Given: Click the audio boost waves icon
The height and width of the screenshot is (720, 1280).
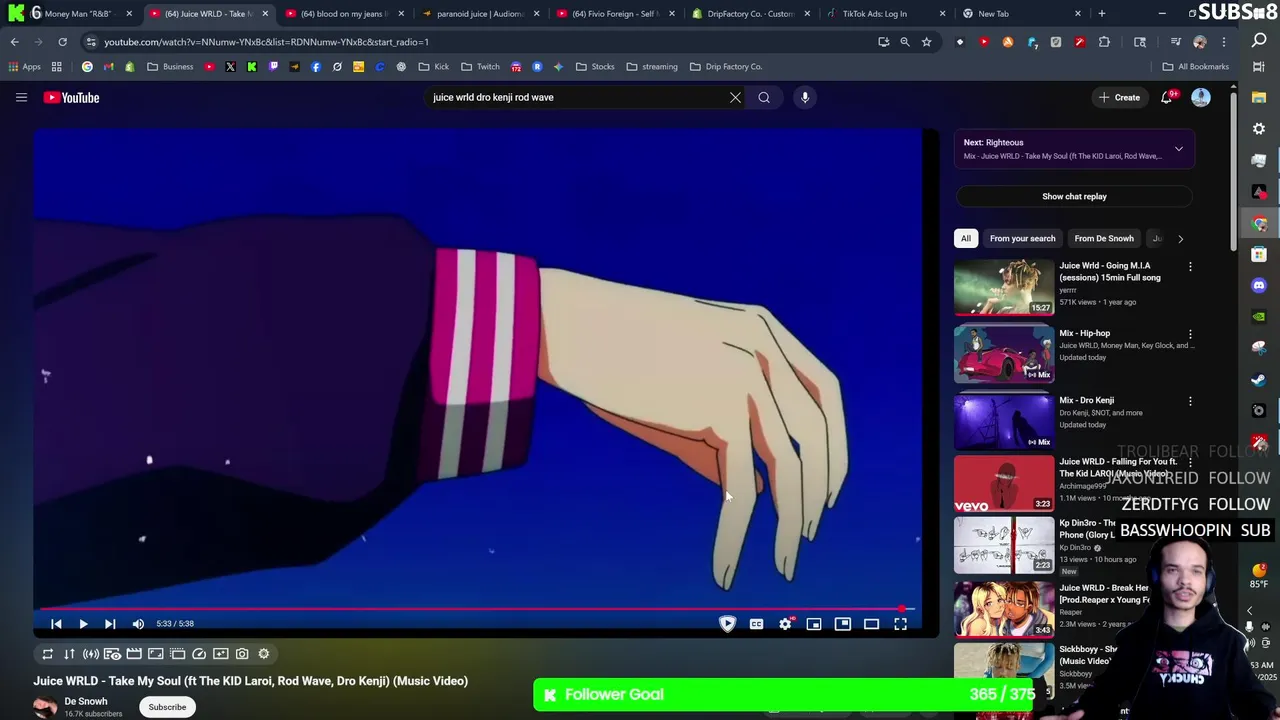Looking at the screenshot, I should click(91, 654).
